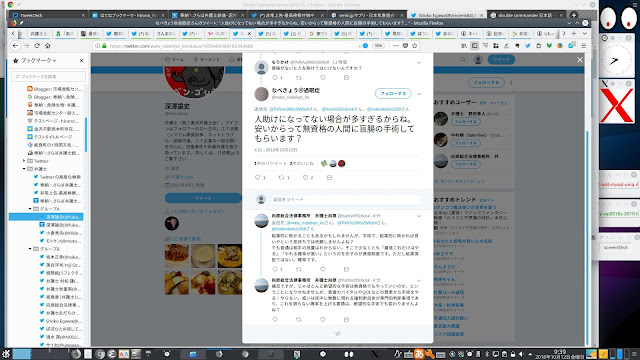Switch to double commander tab in Chrome
Image resolution: width=640 pixels, height=360 pixels.
[527, 15]
